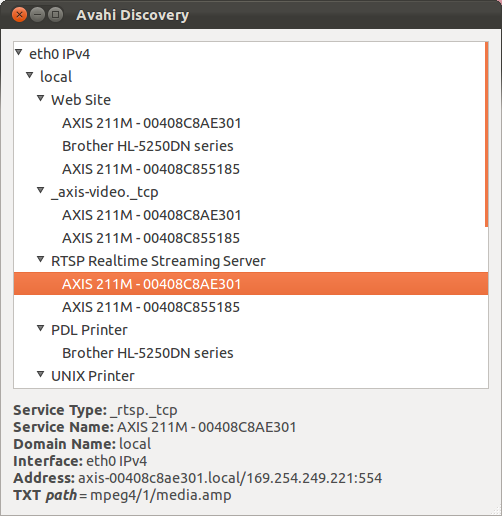Click the UNIX Printer tree label
Screen dimensions: 502x516
[x=93, y=376]
